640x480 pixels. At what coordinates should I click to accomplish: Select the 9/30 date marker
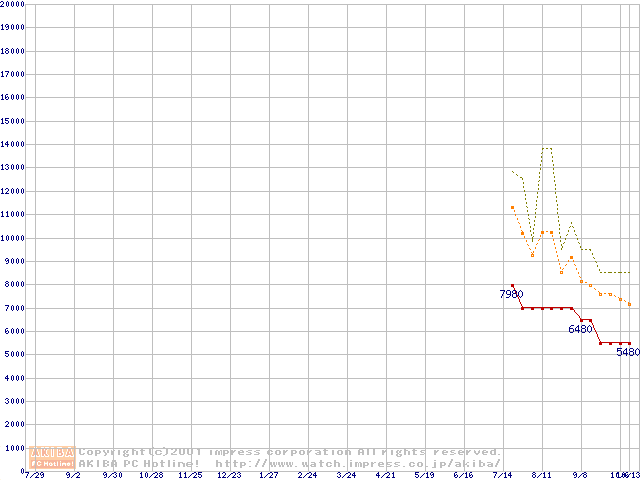point(113,475)
